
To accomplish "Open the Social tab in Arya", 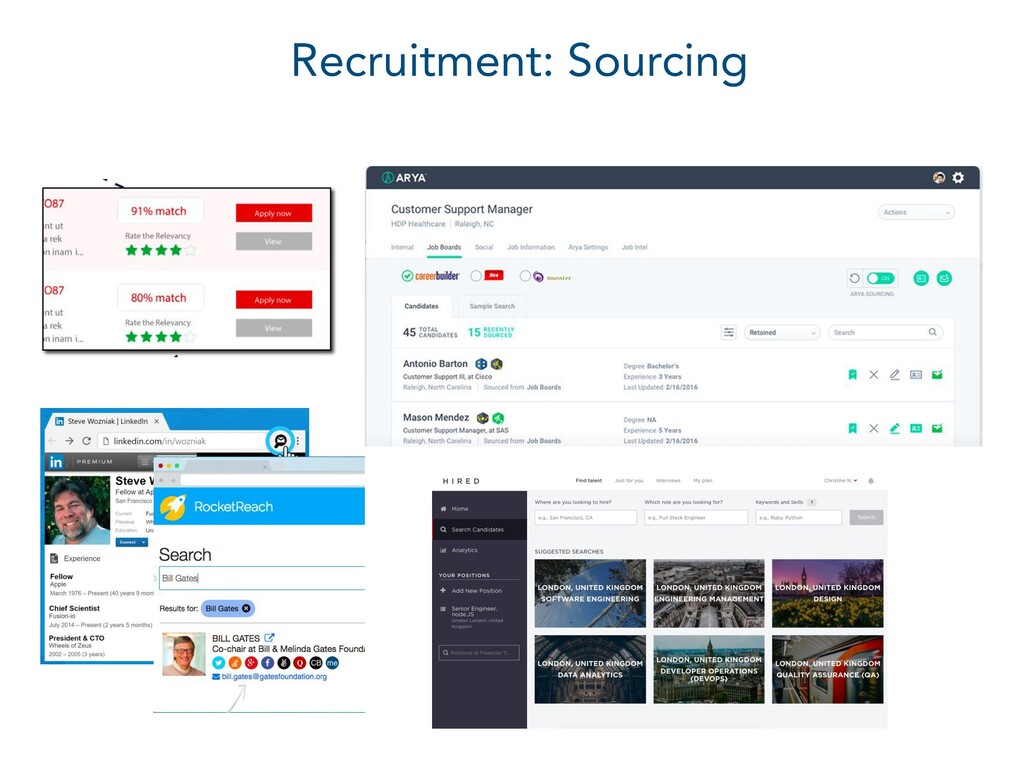I will pos(484,248).
